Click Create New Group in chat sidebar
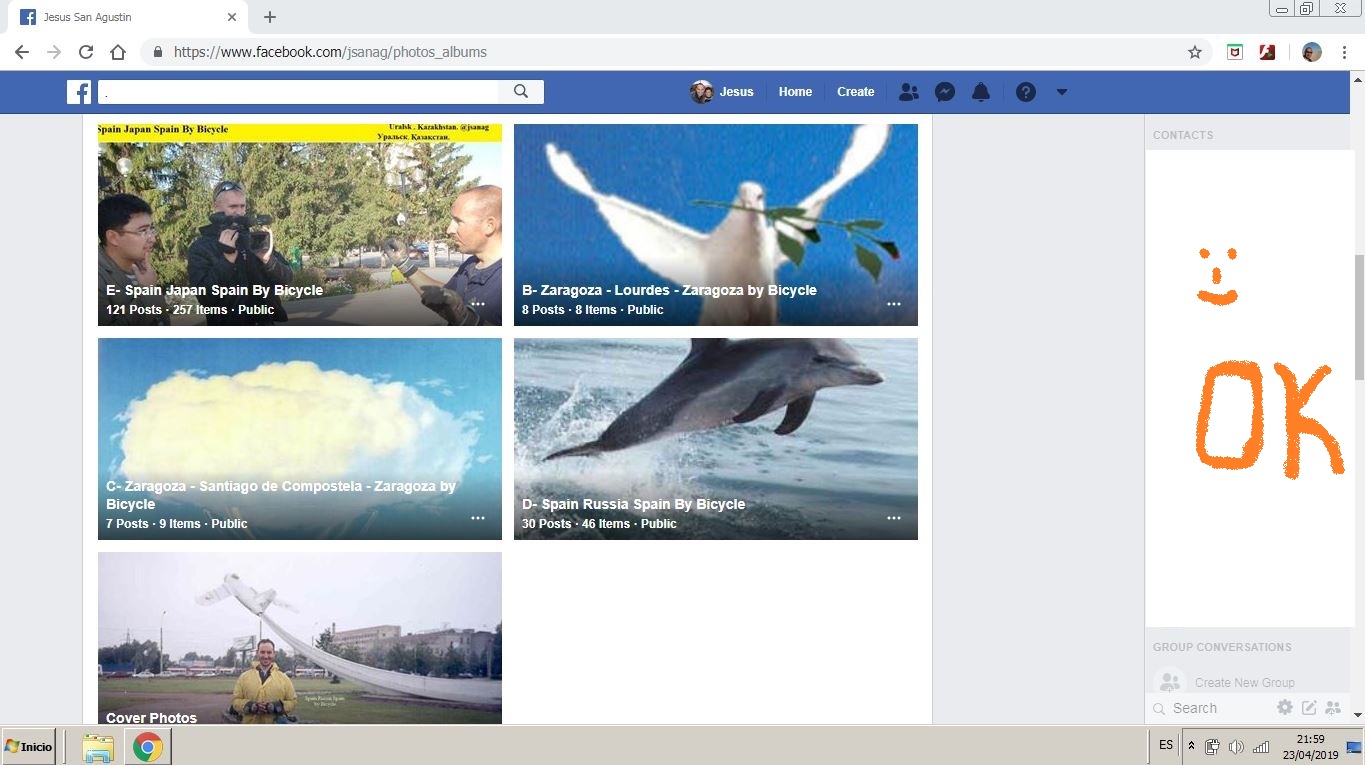This screenshot has height=765, width=1365. click(x=1244, y=683)
